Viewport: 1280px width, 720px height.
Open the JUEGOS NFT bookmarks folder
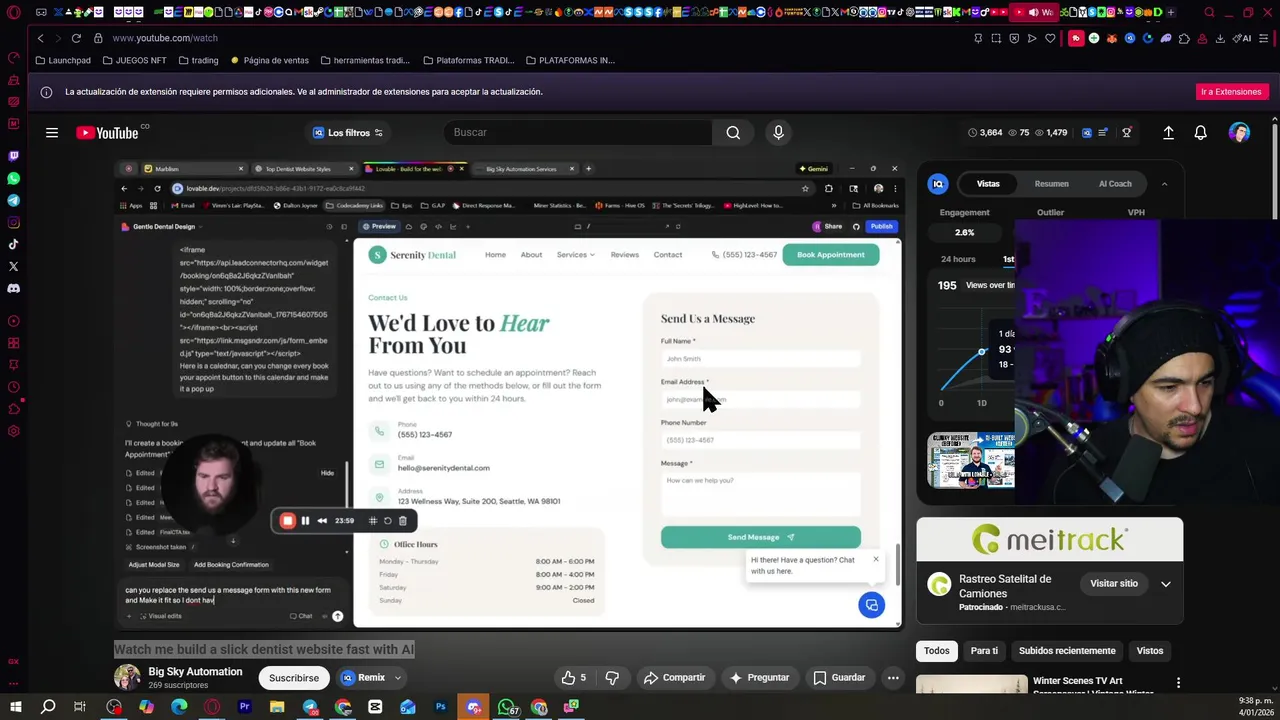pyautogui.click(x=134, y=60)
